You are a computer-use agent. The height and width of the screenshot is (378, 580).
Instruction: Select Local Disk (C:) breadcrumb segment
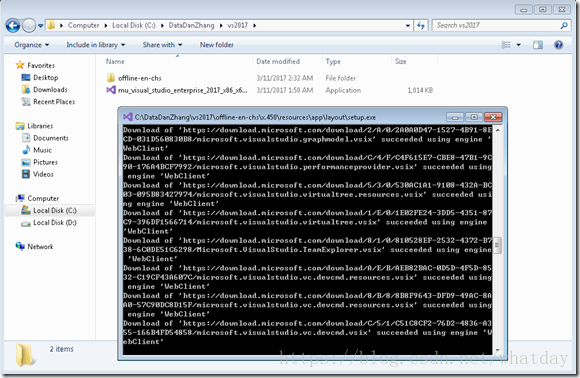[134, 25]
